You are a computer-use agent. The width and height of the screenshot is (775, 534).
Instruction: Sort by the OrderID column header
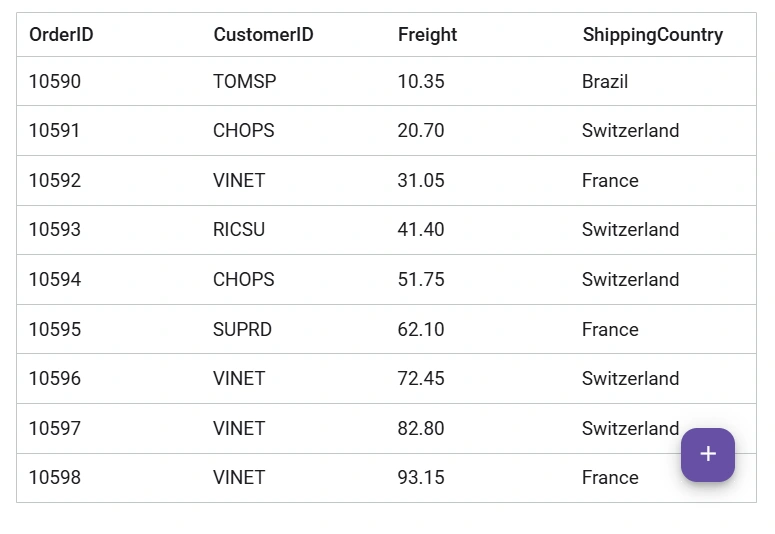click(61, 35)
